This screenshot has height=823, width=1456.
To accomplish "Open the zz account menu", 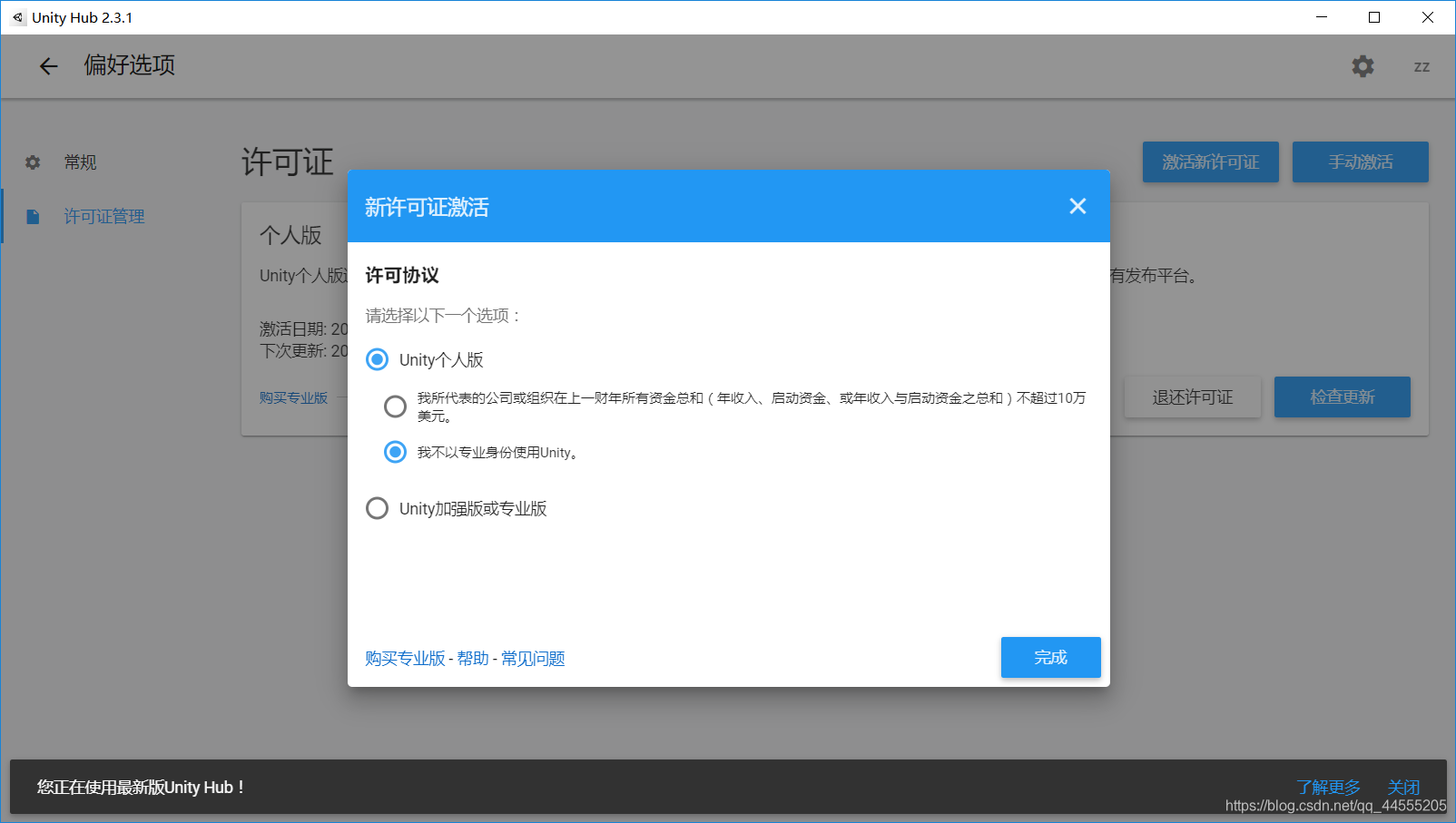I will (1422, 67).
